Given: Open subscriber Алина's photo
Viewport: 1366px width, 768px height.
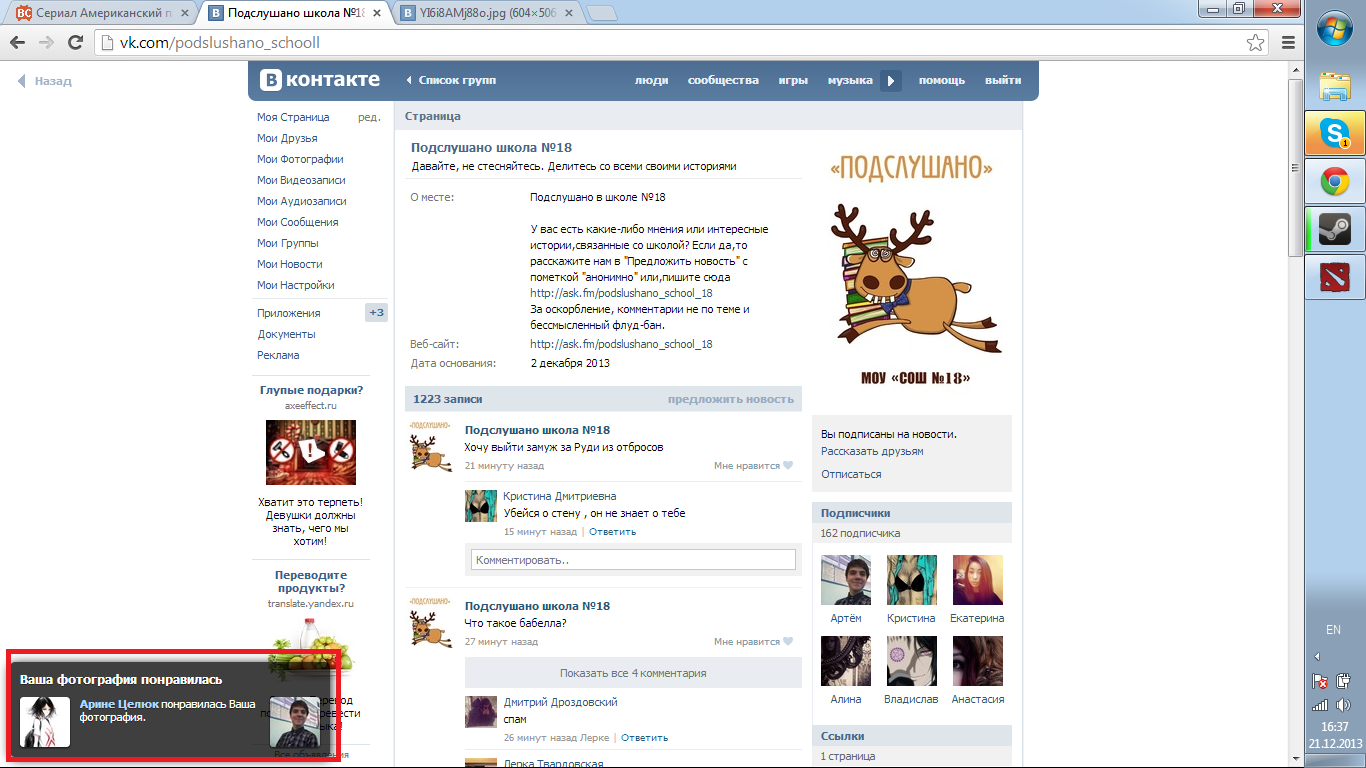Looking at the screenshot, I should [846, 661].
